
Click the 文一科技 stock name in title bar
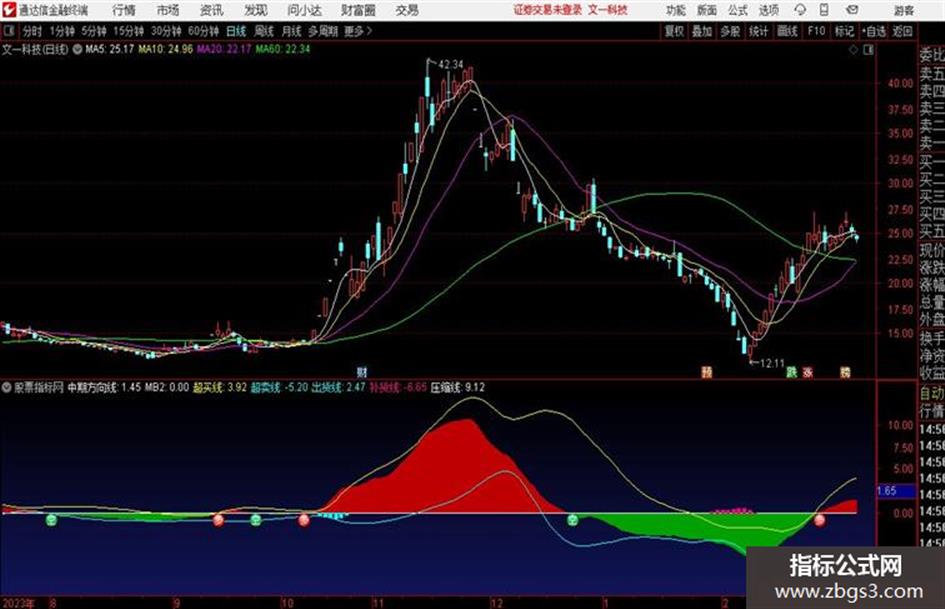point(608,10)
